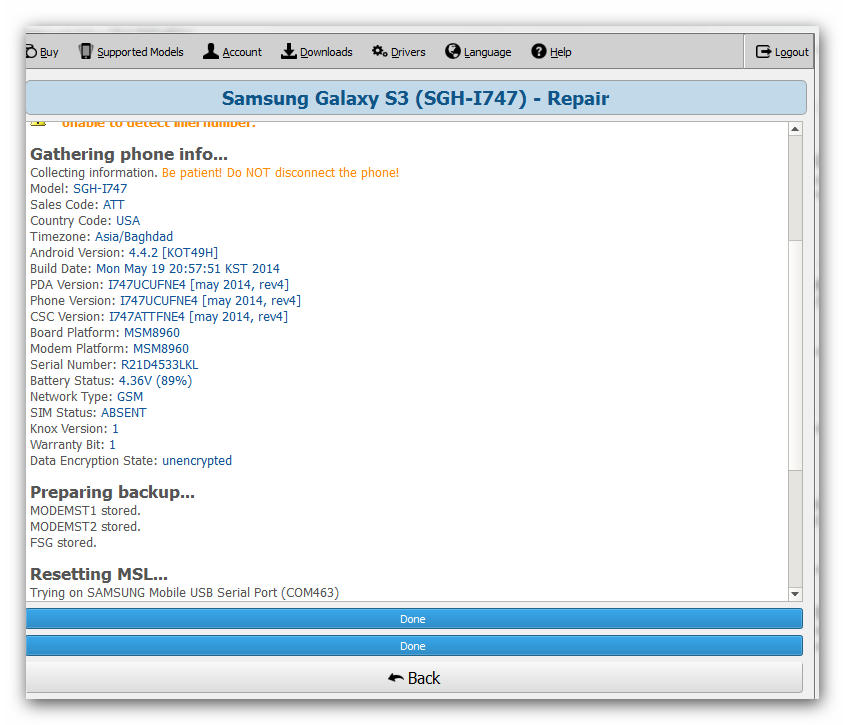
Task: Click the Knox Version line
Action: [x=74, y=429]
